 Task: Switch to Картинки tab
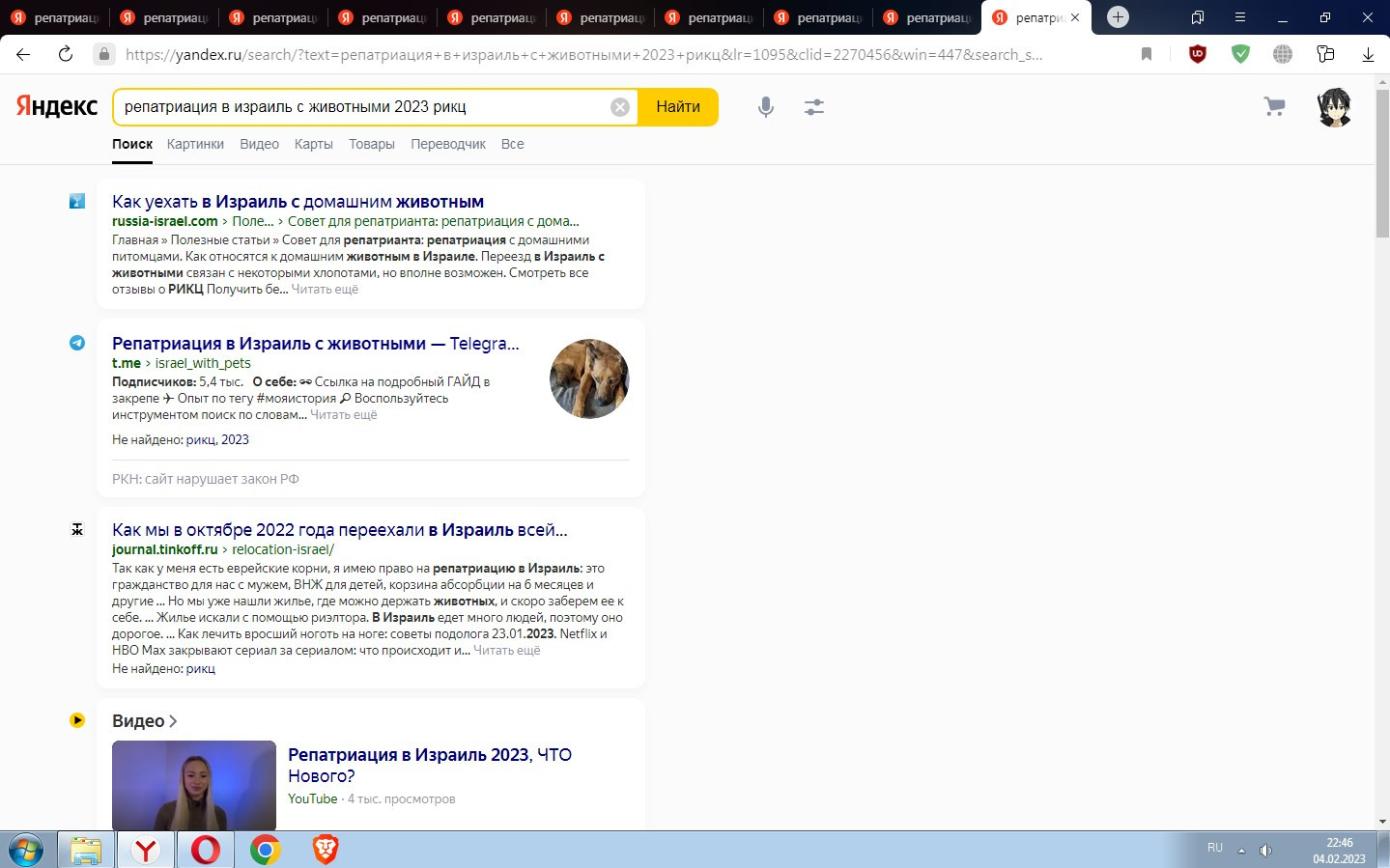[195, 144]
